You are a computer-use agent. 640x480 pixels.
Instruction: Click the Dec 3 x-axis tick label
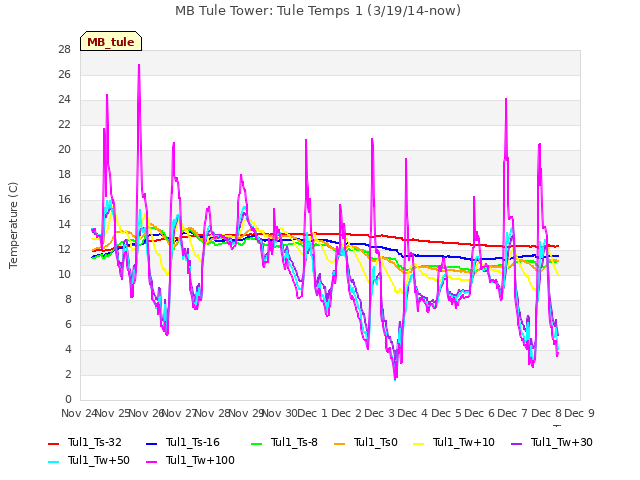[x=379, y=413]
